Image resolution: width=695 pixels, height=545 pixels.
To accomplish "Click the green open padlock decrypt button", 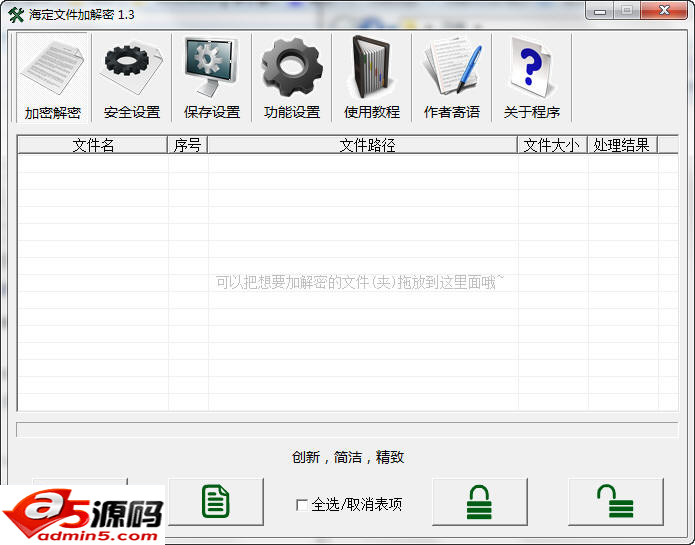I will click(x=616, y=502).
